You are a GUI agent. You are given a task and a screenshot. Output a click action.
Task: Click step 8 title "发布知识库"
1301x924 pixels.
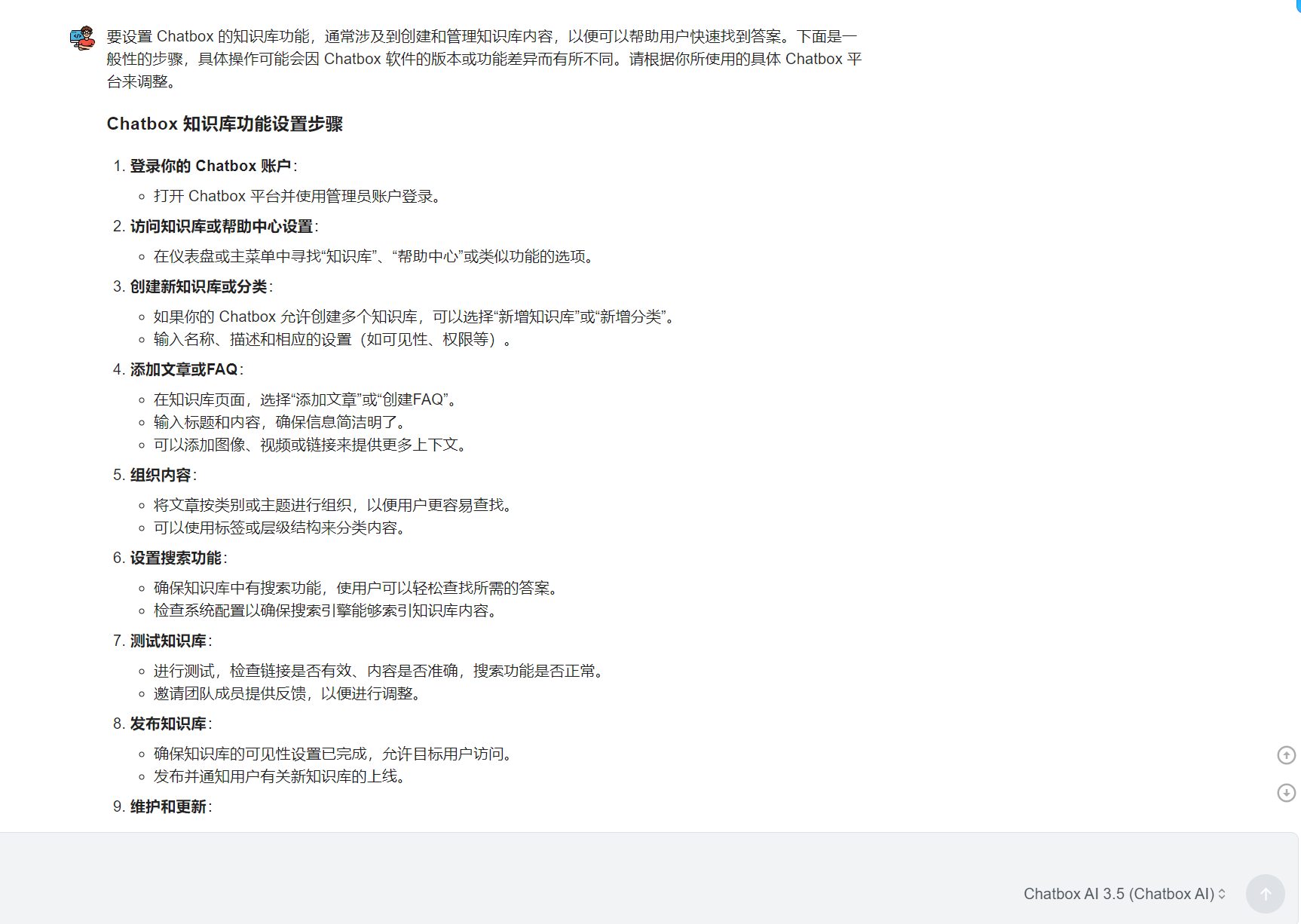click(168, 724)
